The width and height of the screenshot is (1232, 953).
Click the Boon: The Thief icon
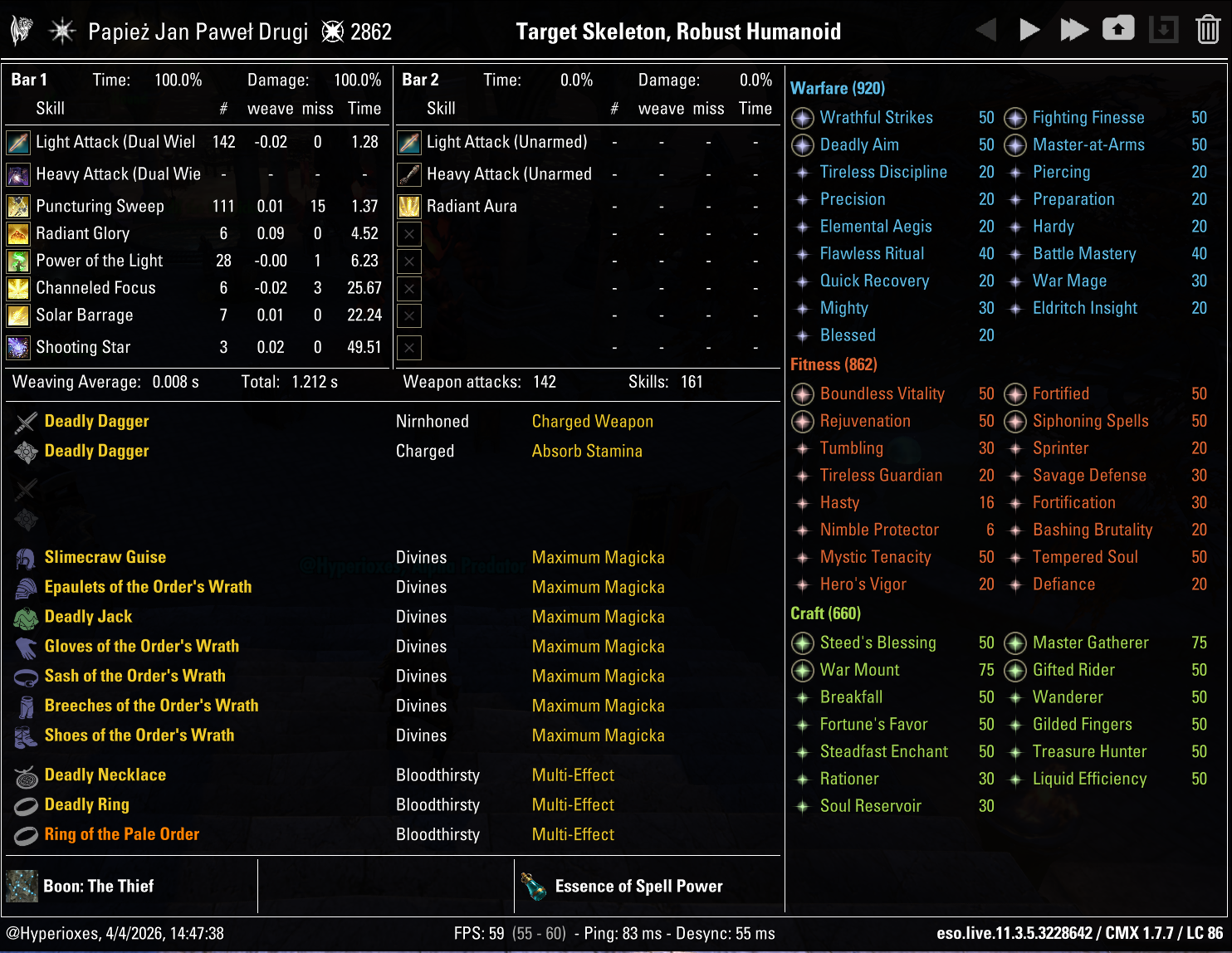(21, 885)
